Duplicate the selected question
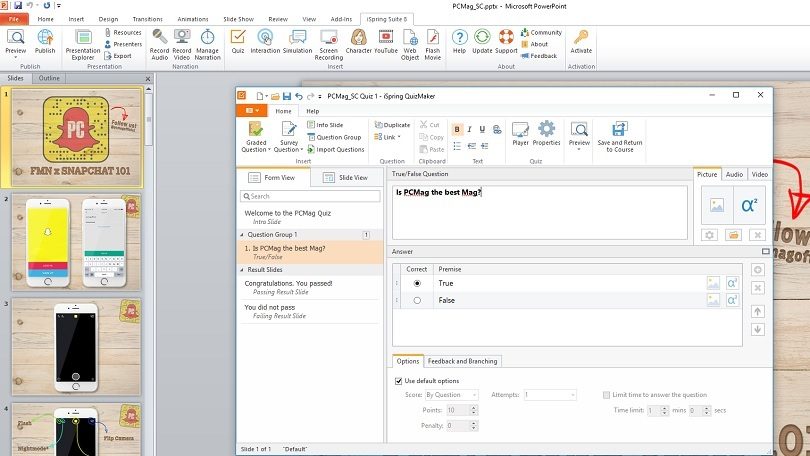The width and height of the screenshot is (810, 456). point(392,124)
